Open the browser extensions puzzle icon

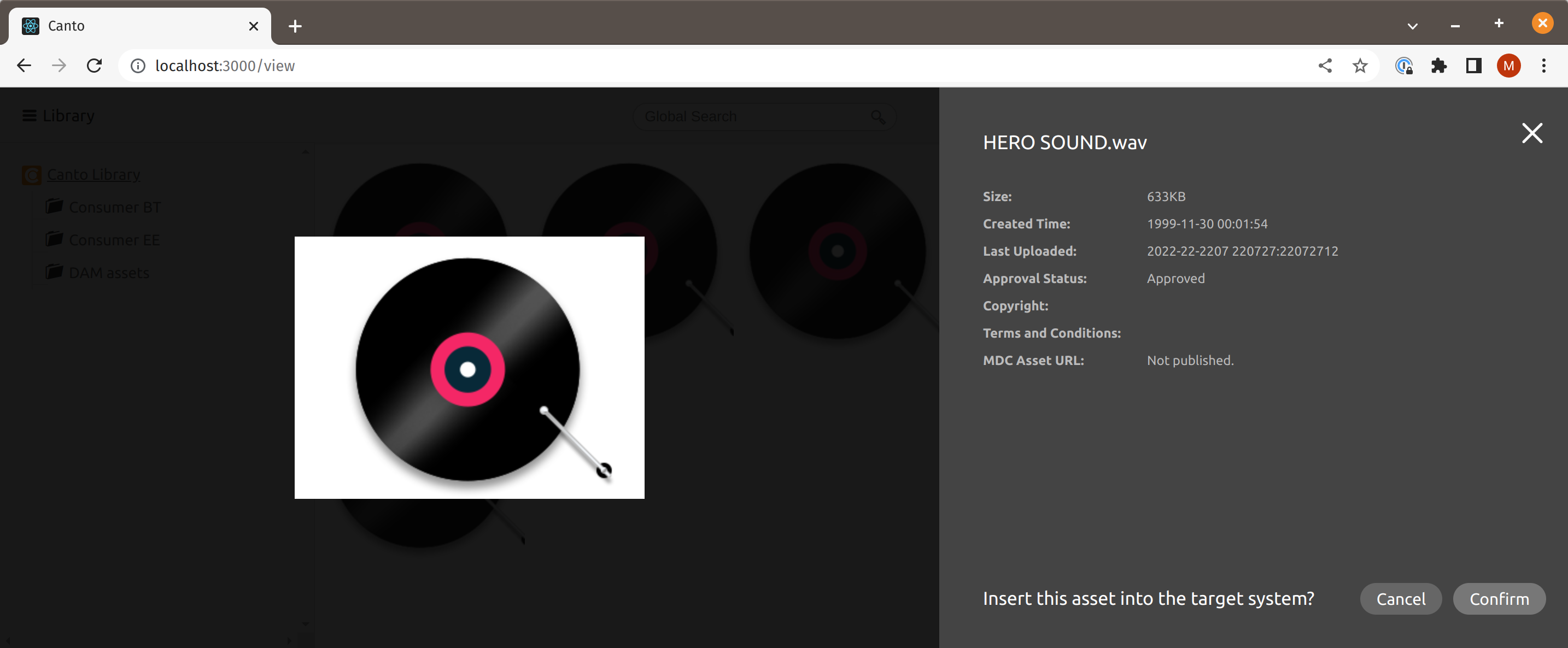tap(1438, 66)
